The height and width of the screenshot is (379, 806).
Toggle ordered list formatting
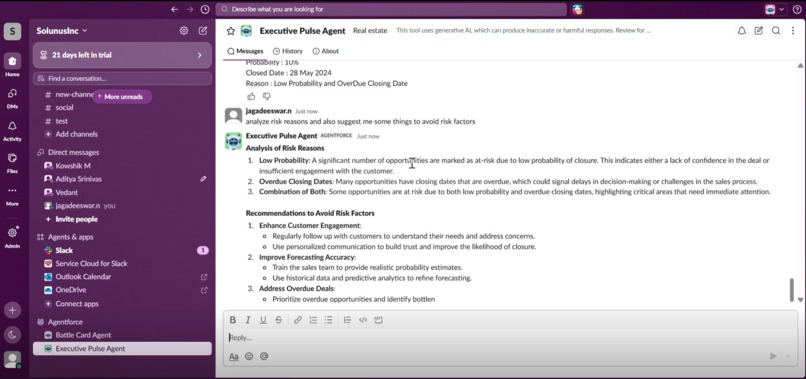(313, 320)
